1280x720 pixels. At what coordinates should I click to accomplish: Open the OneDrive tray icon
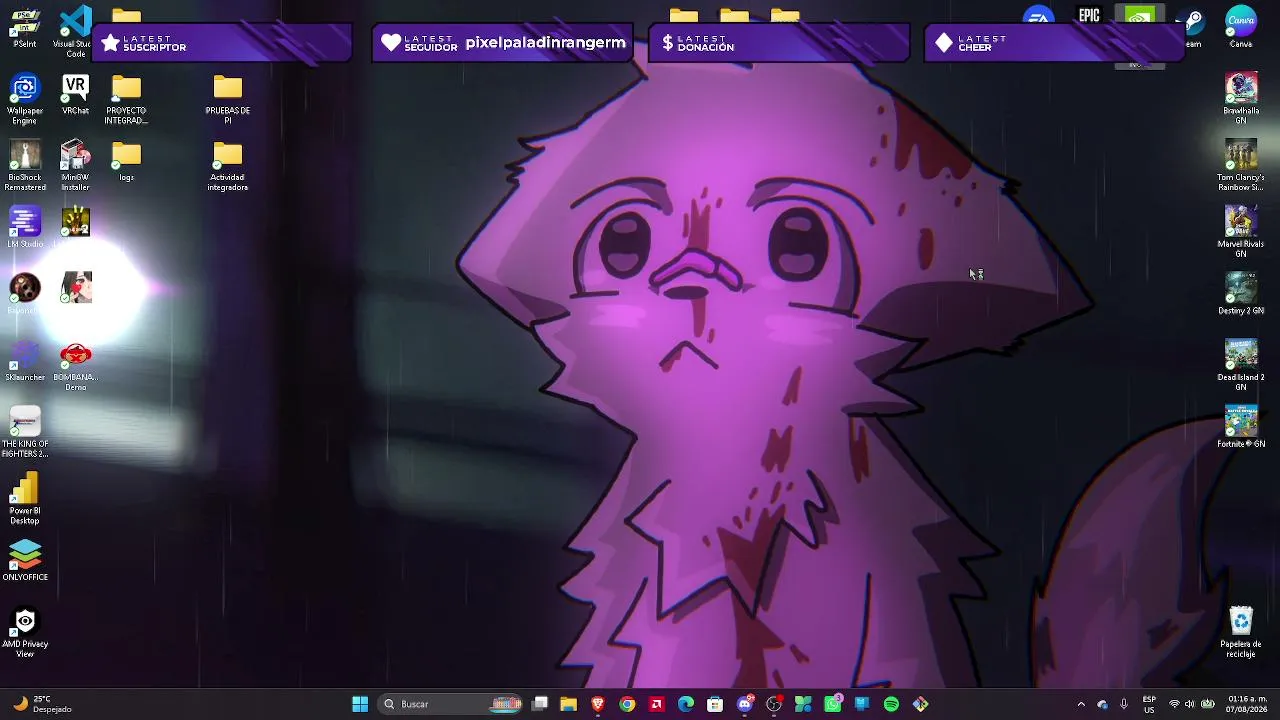click(x=1103, y=704)
